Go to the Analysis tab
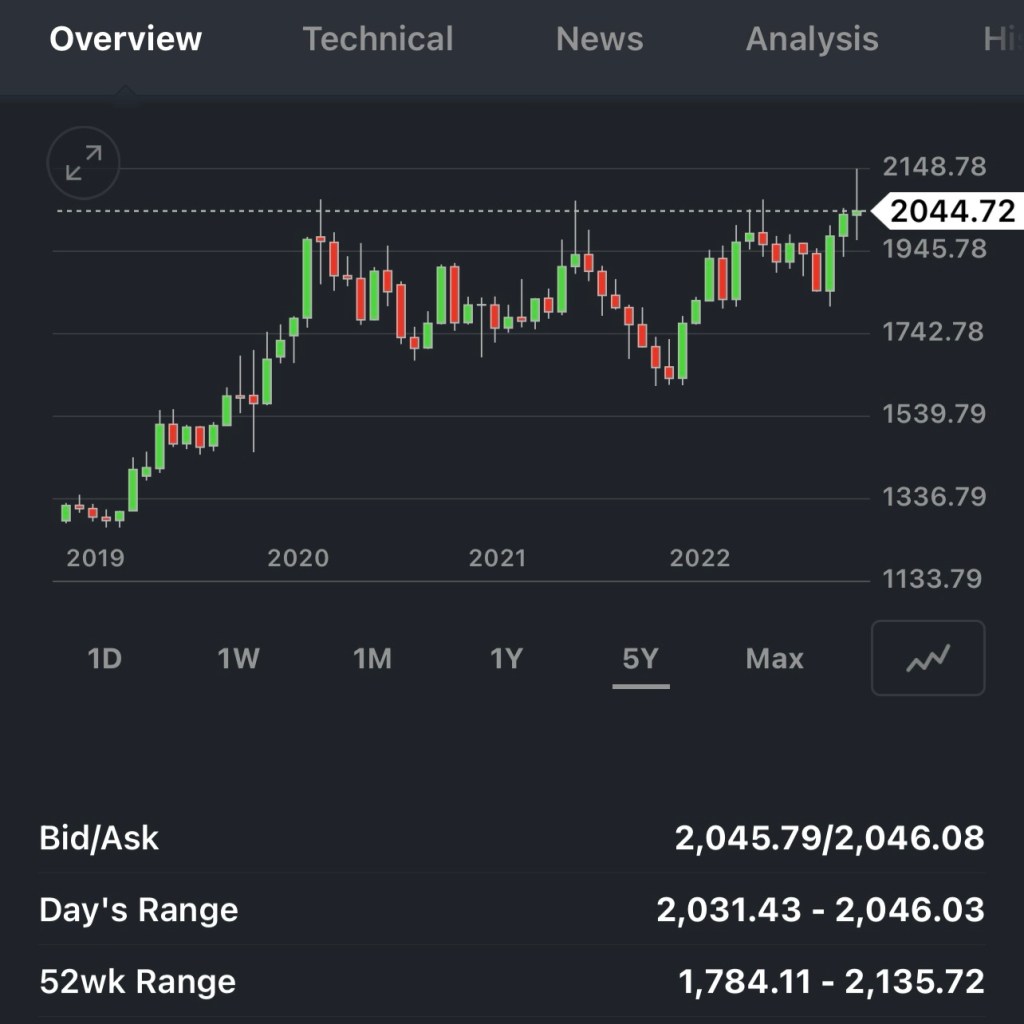The width and height of the screenshot is (1024, 1024). tap(812, 39)
